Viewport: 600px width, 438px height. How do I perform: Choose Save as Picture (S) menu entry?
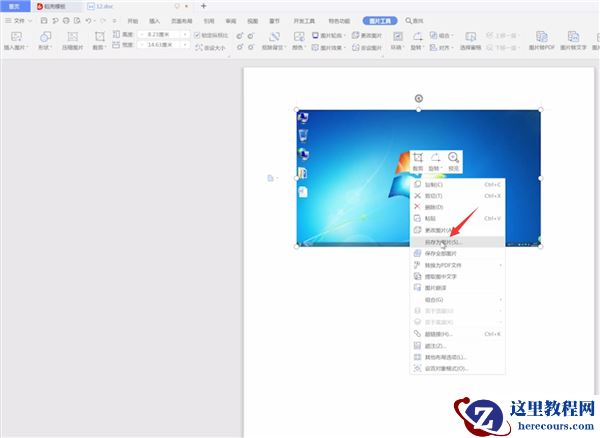click(458, 242)
